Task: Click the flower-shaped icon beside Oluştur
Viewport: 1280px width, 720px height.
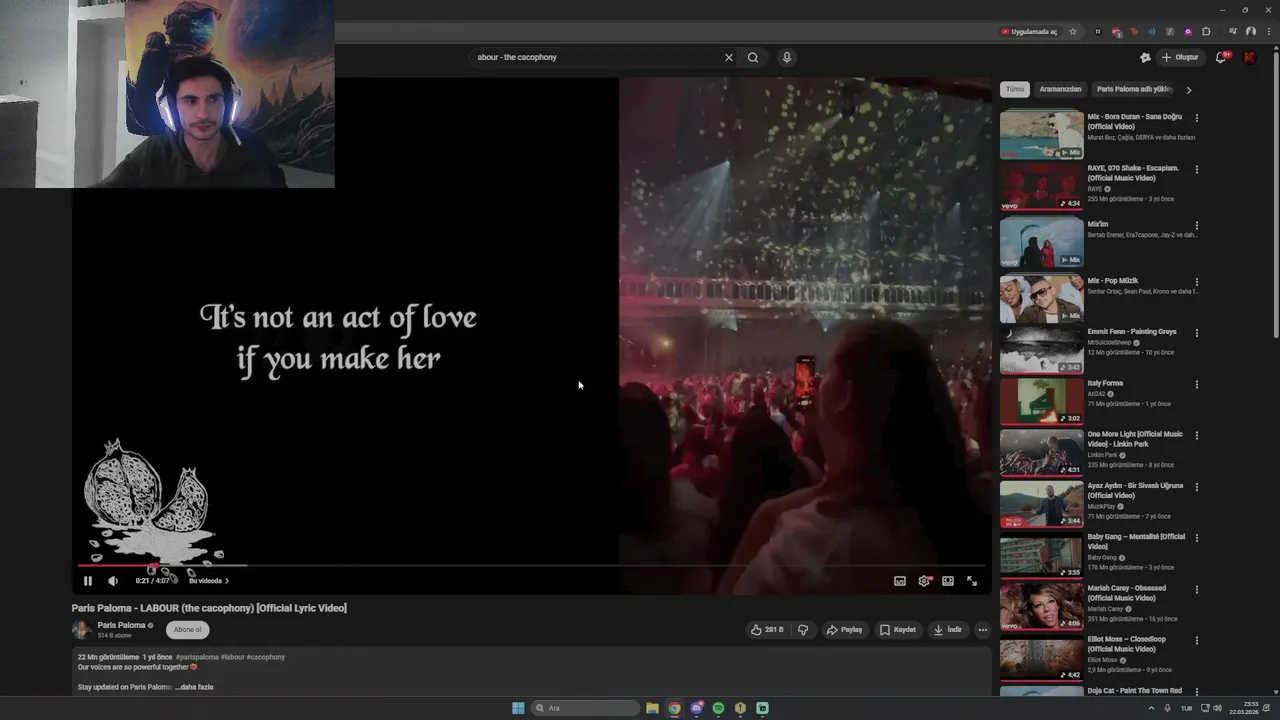Action: (x=1145, y=57)
